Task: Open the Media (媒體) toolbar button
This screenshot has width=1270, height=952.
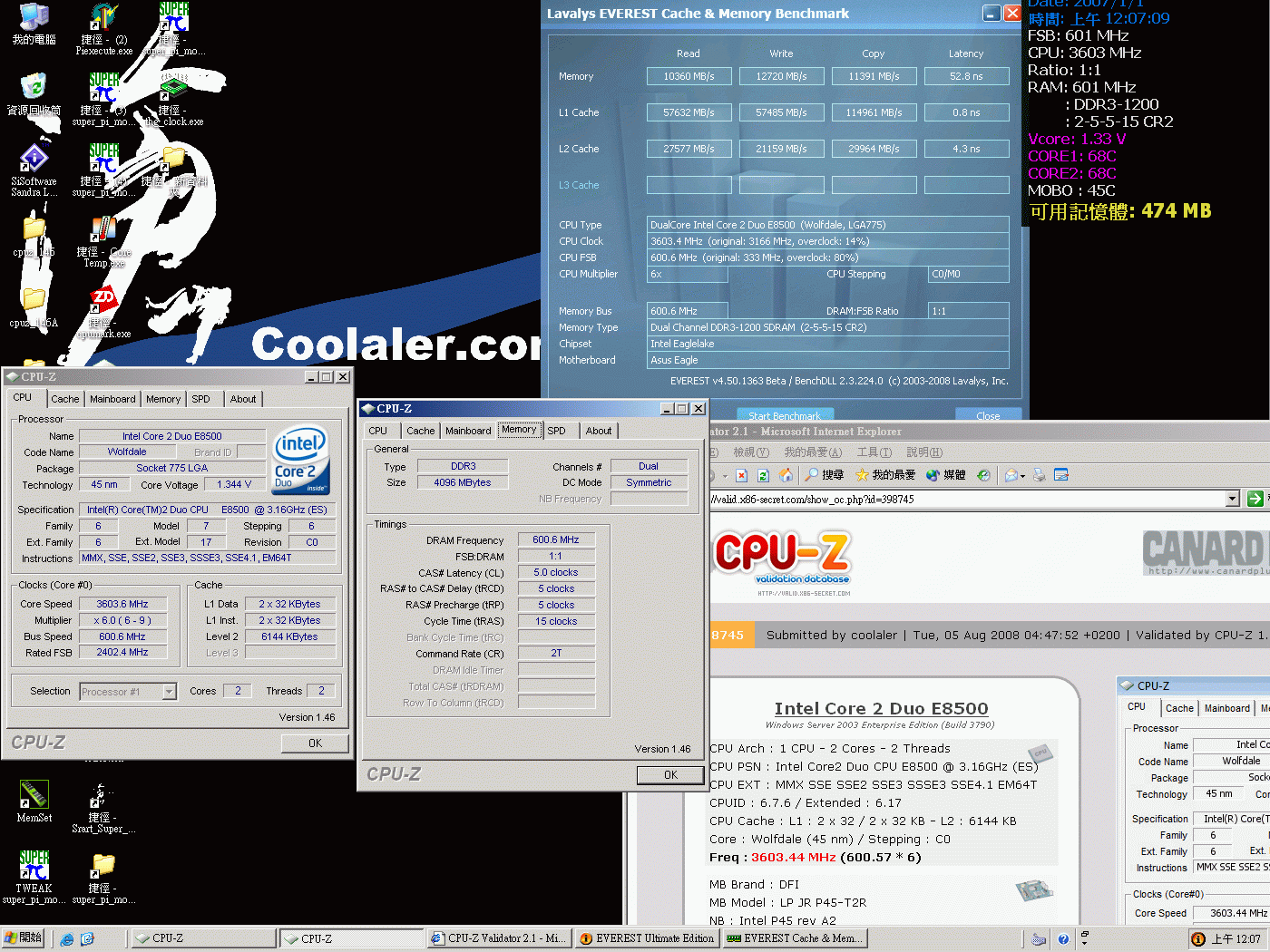Action: pos(945,475)
